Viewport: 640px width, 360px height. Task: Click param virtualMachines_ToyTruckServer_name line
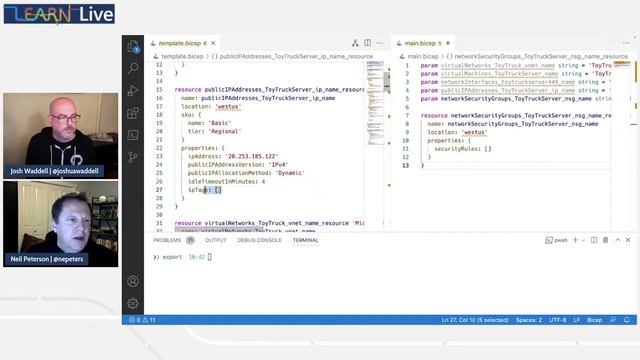516,74
